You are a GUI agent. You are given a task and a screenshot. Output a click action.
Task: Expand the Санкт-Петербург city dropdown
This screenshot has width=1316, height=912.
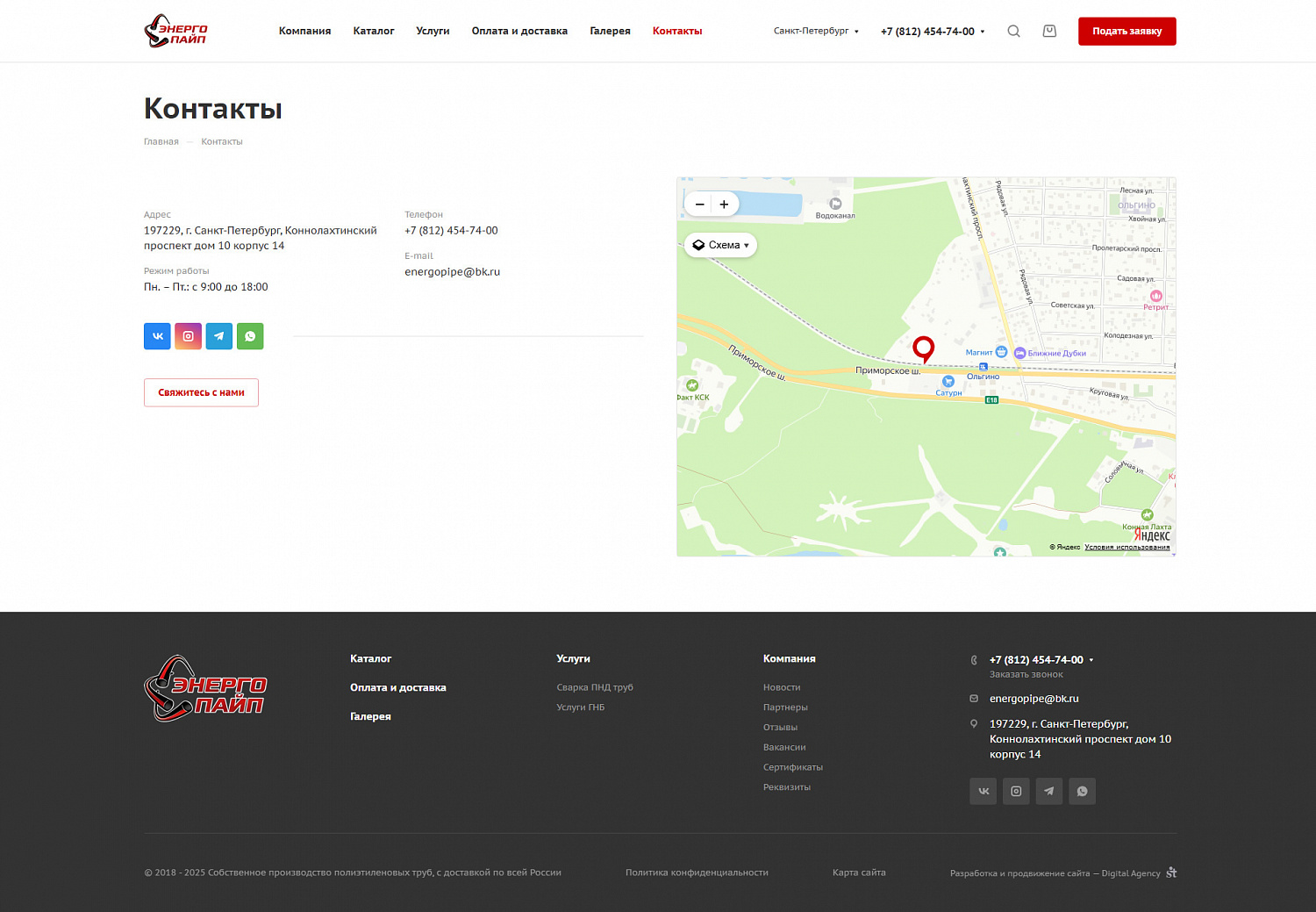coord(816,31)
